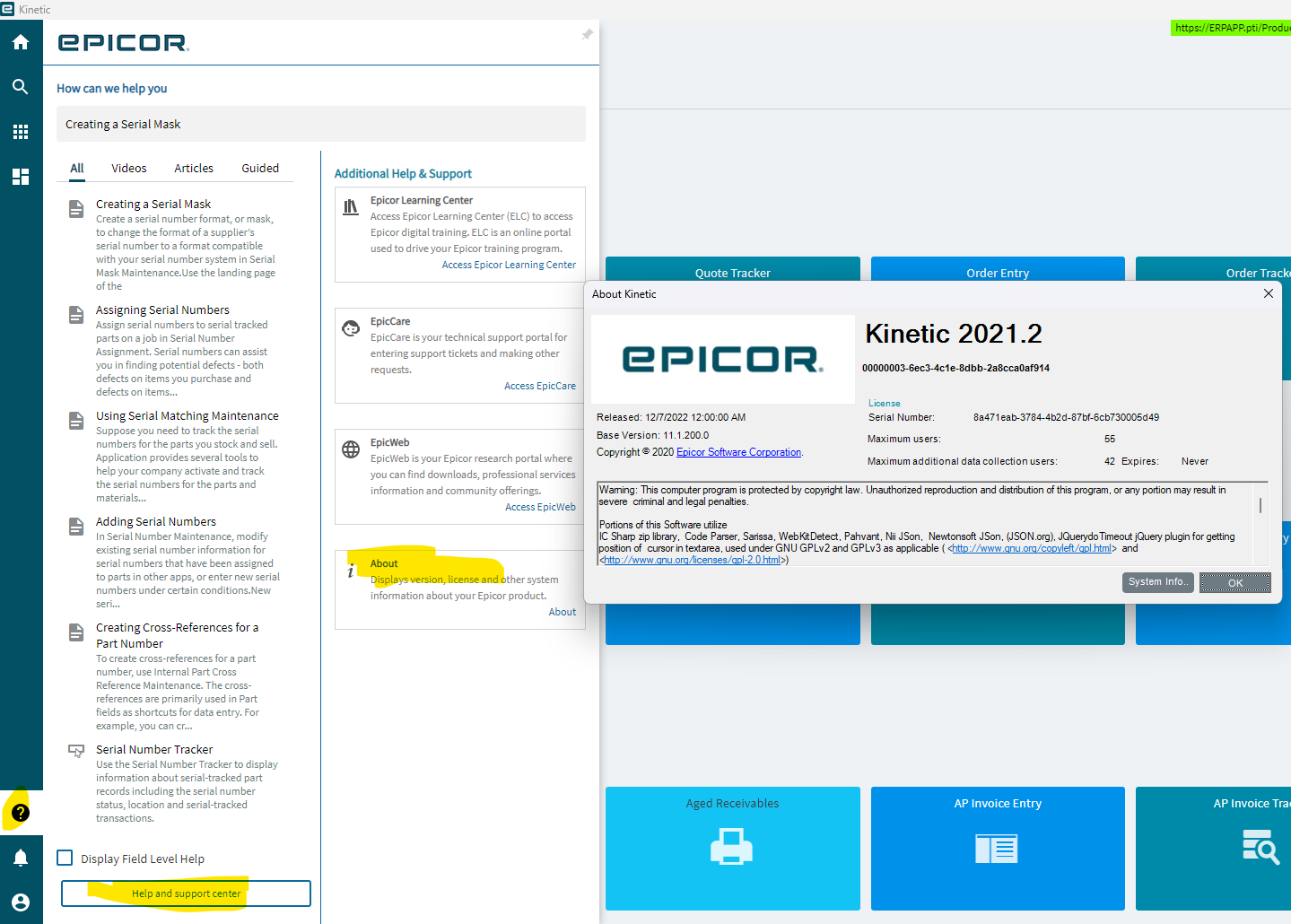This screenshot has width=1291, height=924.
Task: Click the ERPAPP URL label at top
Action: coord(1231,28)
